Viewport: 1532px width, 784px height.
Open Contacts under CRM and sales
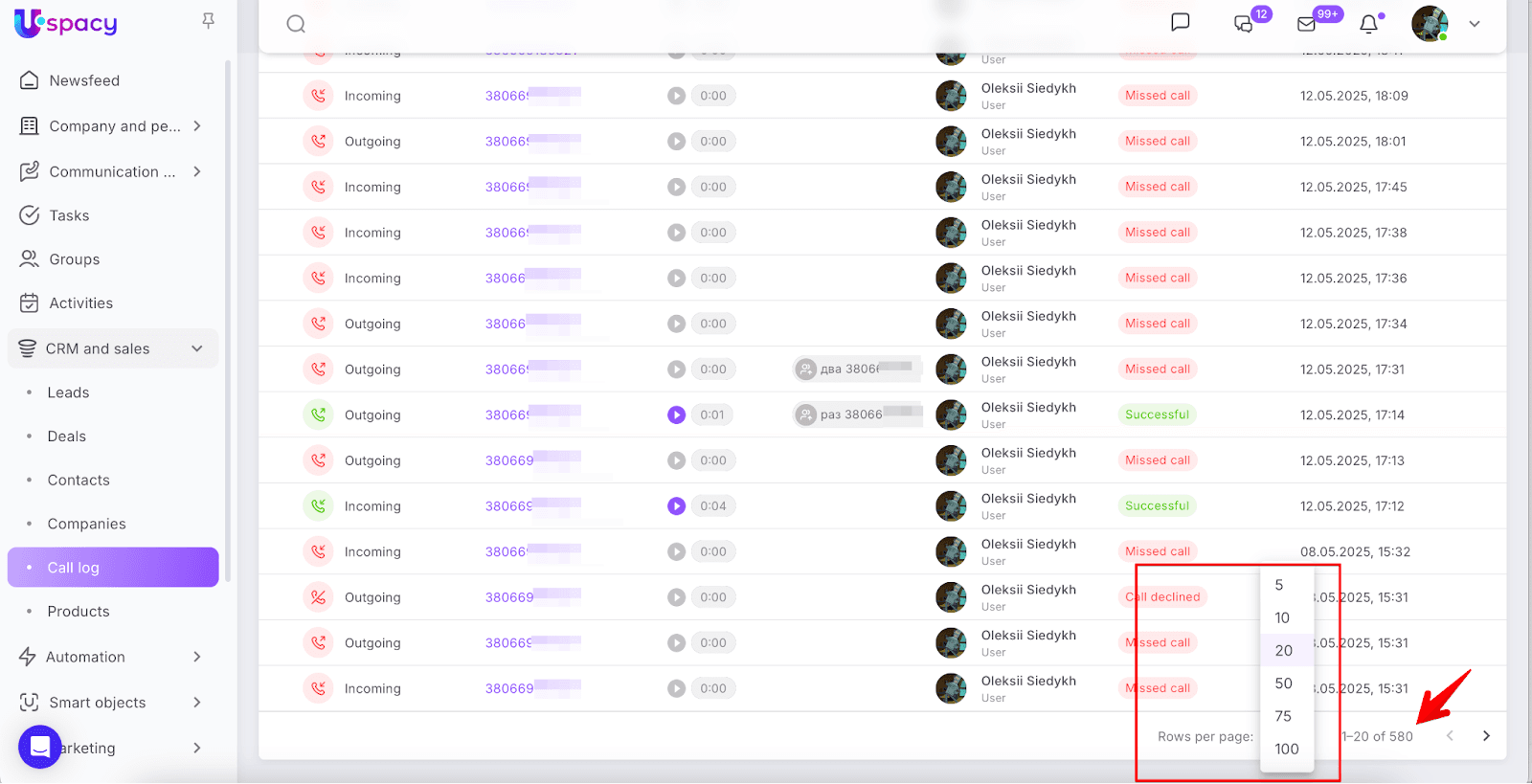pyautogui.click(x=79, y=481)
